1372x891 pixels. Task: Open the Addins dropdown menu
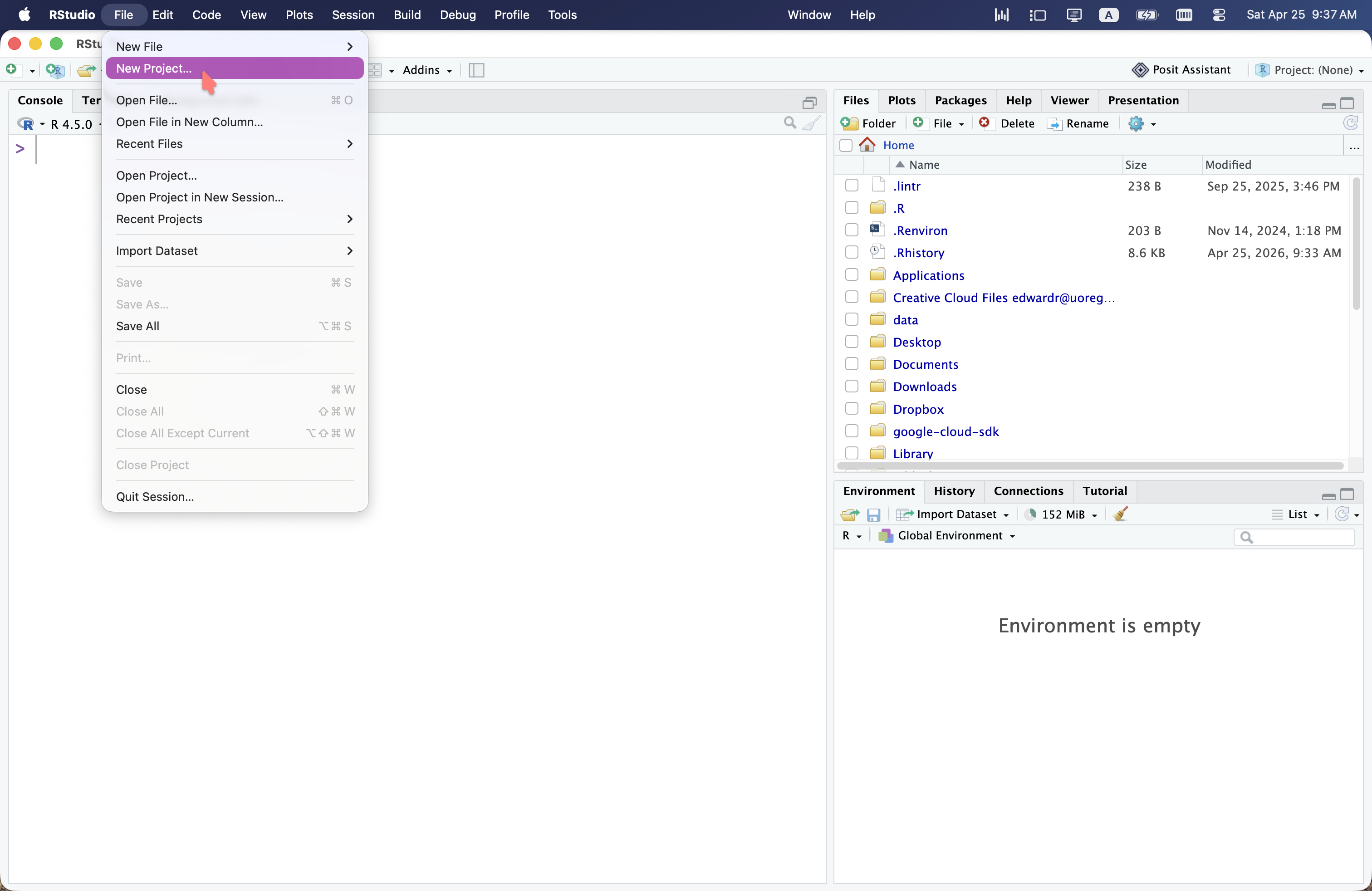[x=426, y=70]
